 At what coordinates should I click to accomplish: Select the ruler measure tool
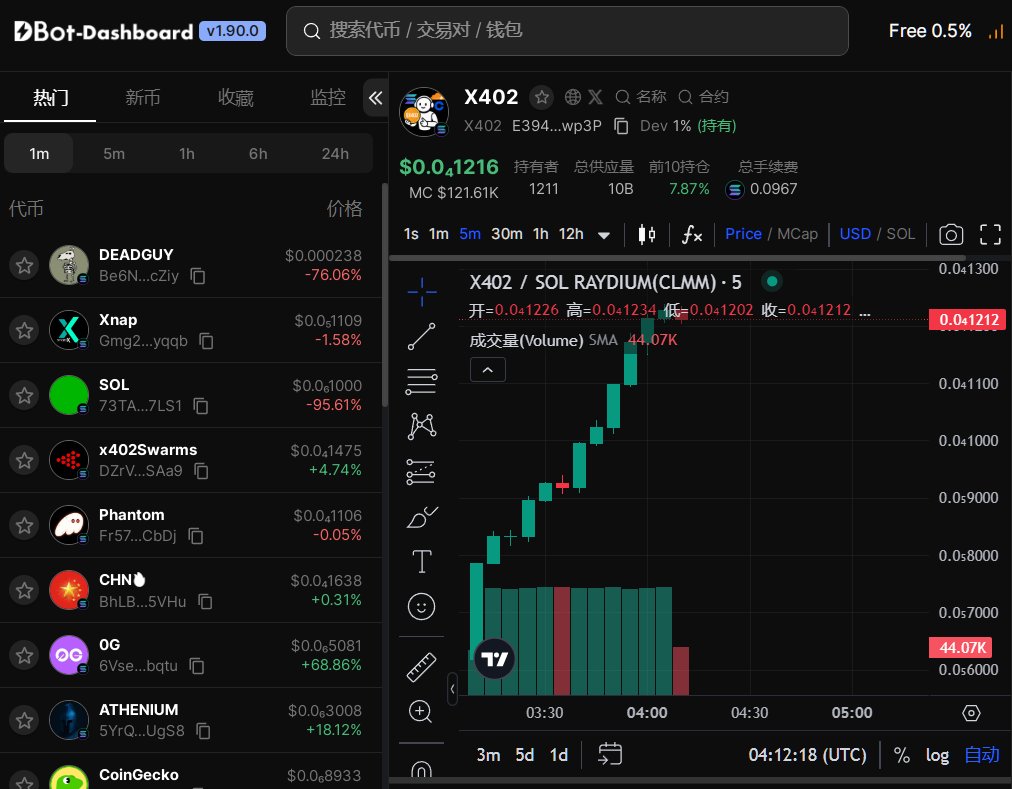click(421, 667)
